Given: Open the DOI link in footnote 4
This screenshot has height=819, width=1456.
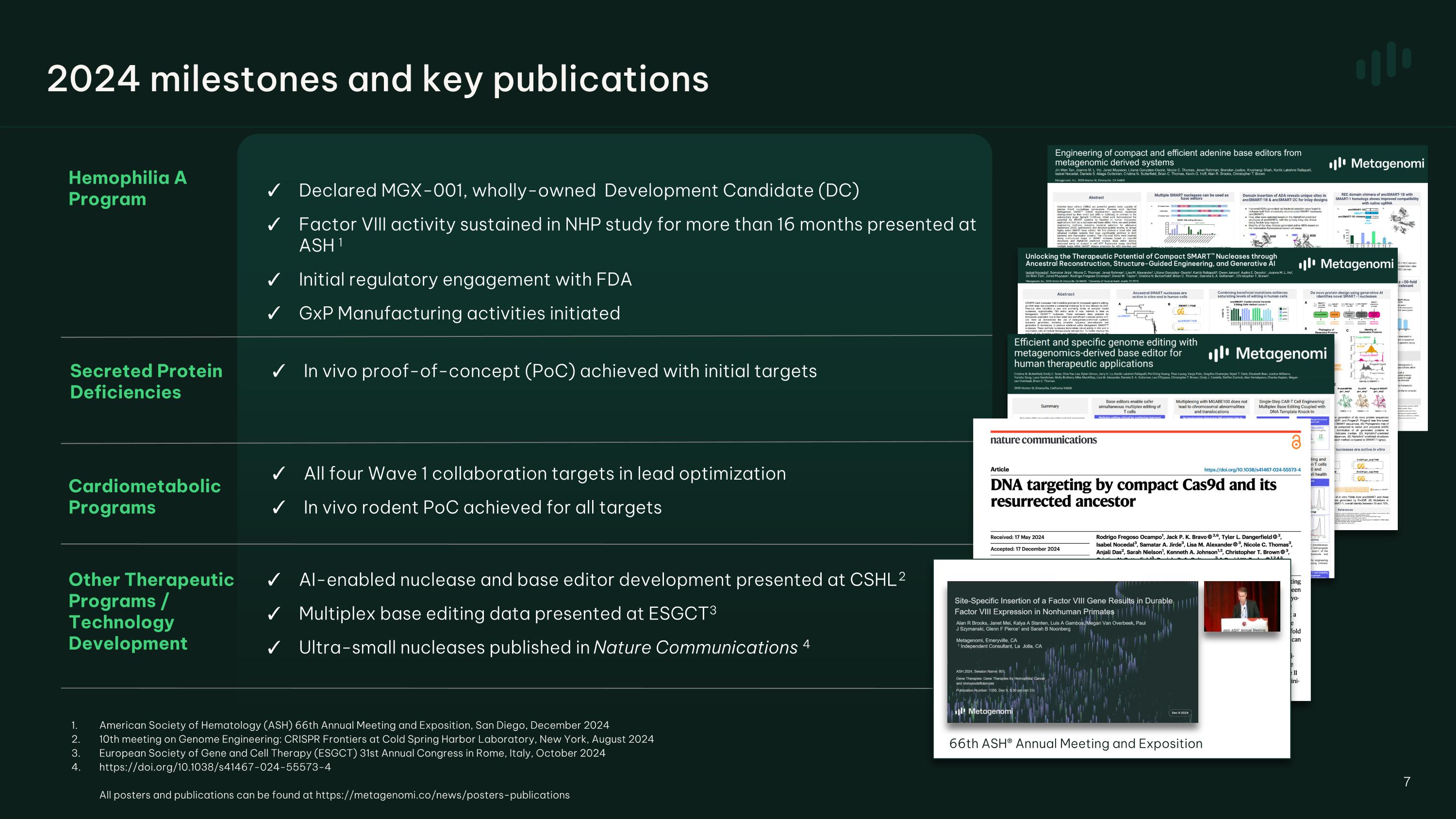Looking at the screenshot, I should click(215, 768).
